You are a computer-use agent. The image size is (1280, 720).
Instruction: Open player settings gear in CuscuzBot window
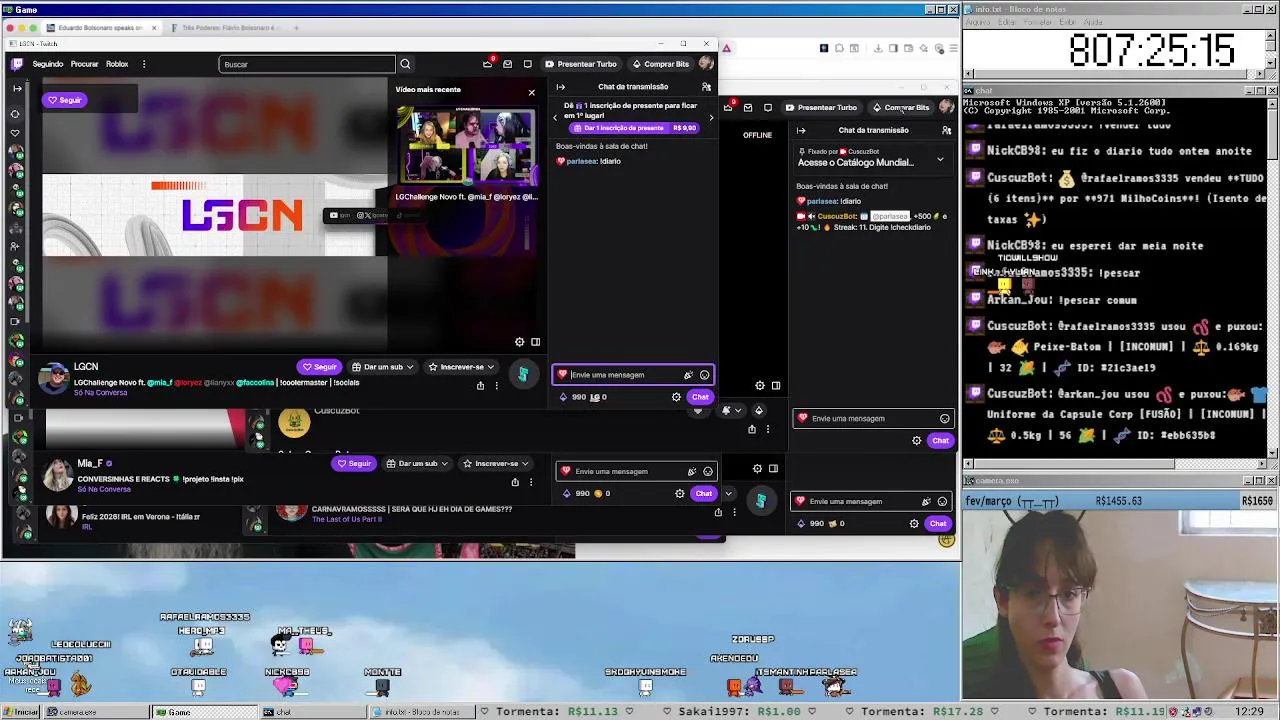[x=759, y=385]
